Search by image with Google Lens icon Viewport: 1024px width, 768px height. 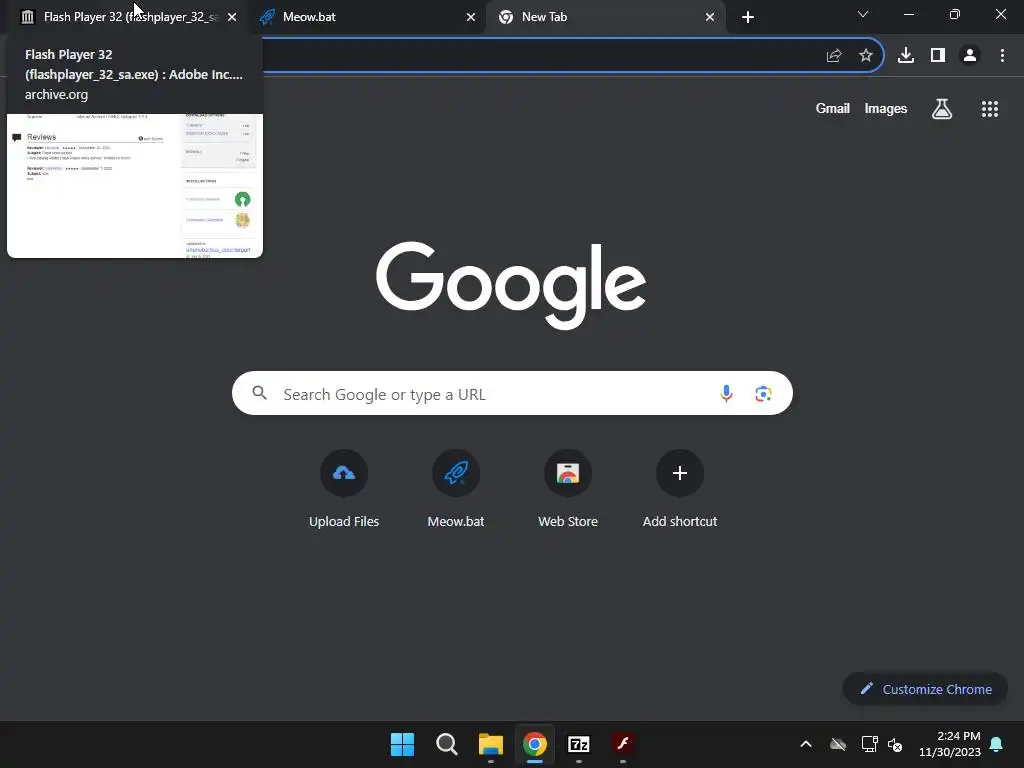tap(763, 394)
